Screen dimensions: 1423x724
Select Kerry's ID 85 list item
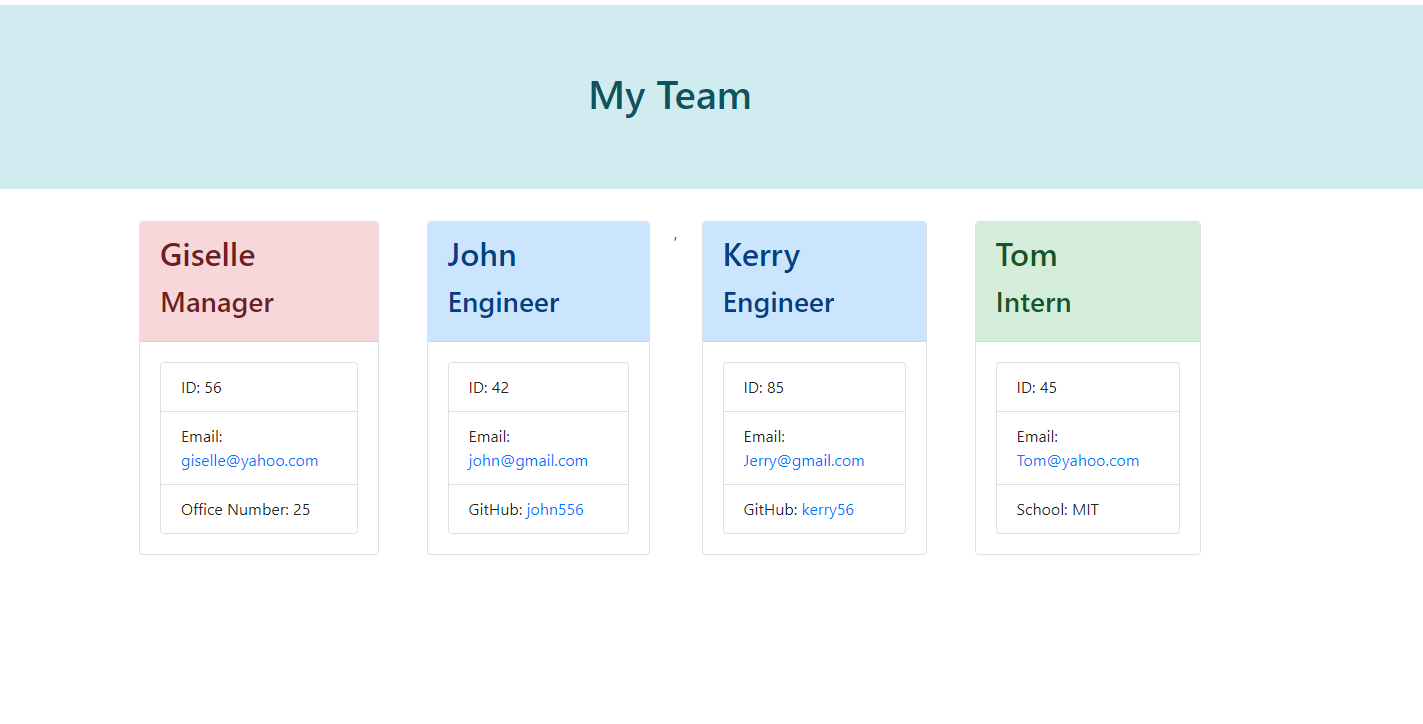(x=814, y=387)
